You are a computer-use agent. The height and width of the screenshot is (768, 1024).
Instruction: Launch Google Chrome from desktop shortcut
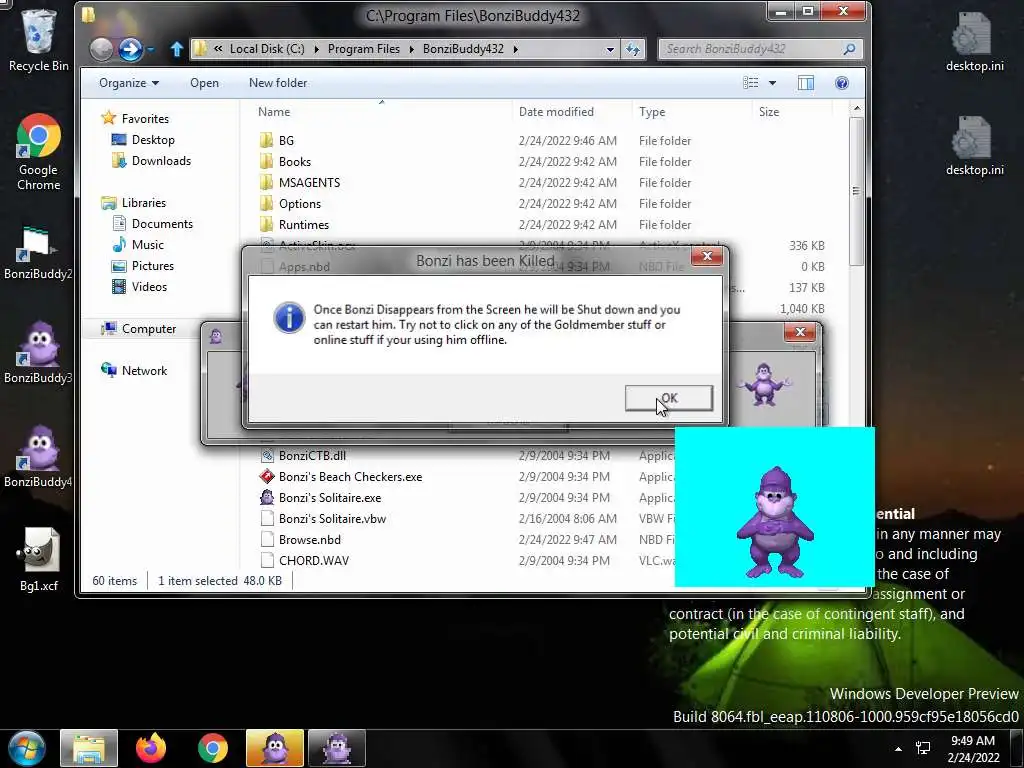point(38,152)
